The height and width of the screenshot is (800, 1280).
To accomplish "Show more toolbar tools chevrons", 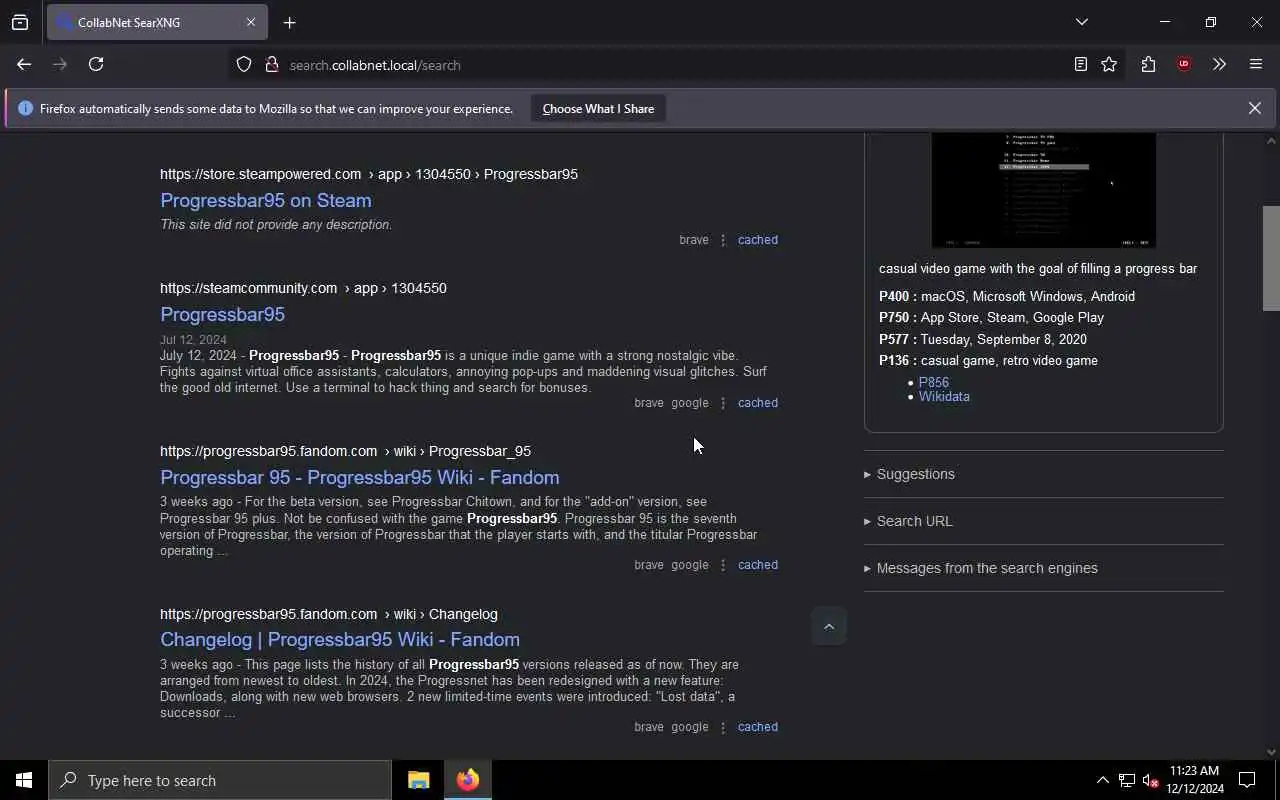I will (1219, 64).
